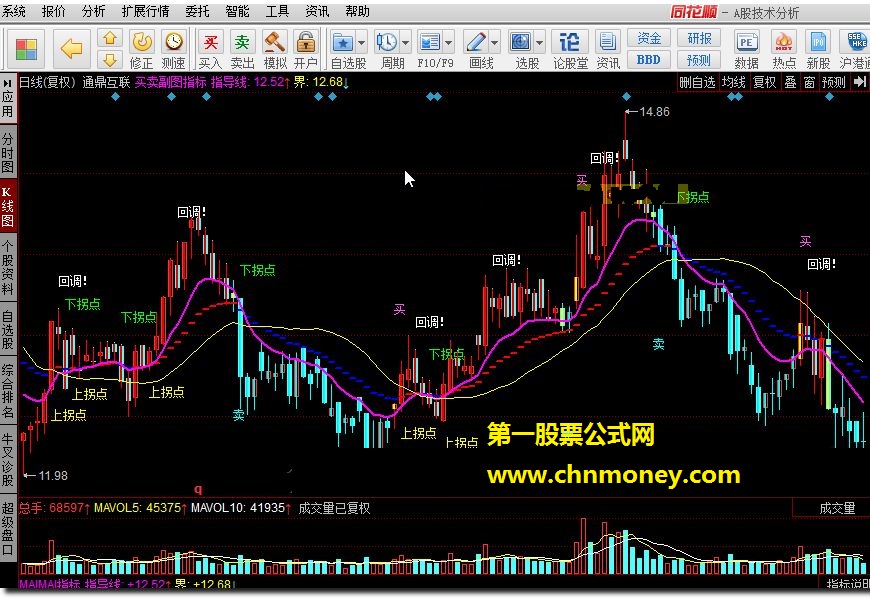Go back with the yellow left arrow
870x599 pixels.
(72, 49)
